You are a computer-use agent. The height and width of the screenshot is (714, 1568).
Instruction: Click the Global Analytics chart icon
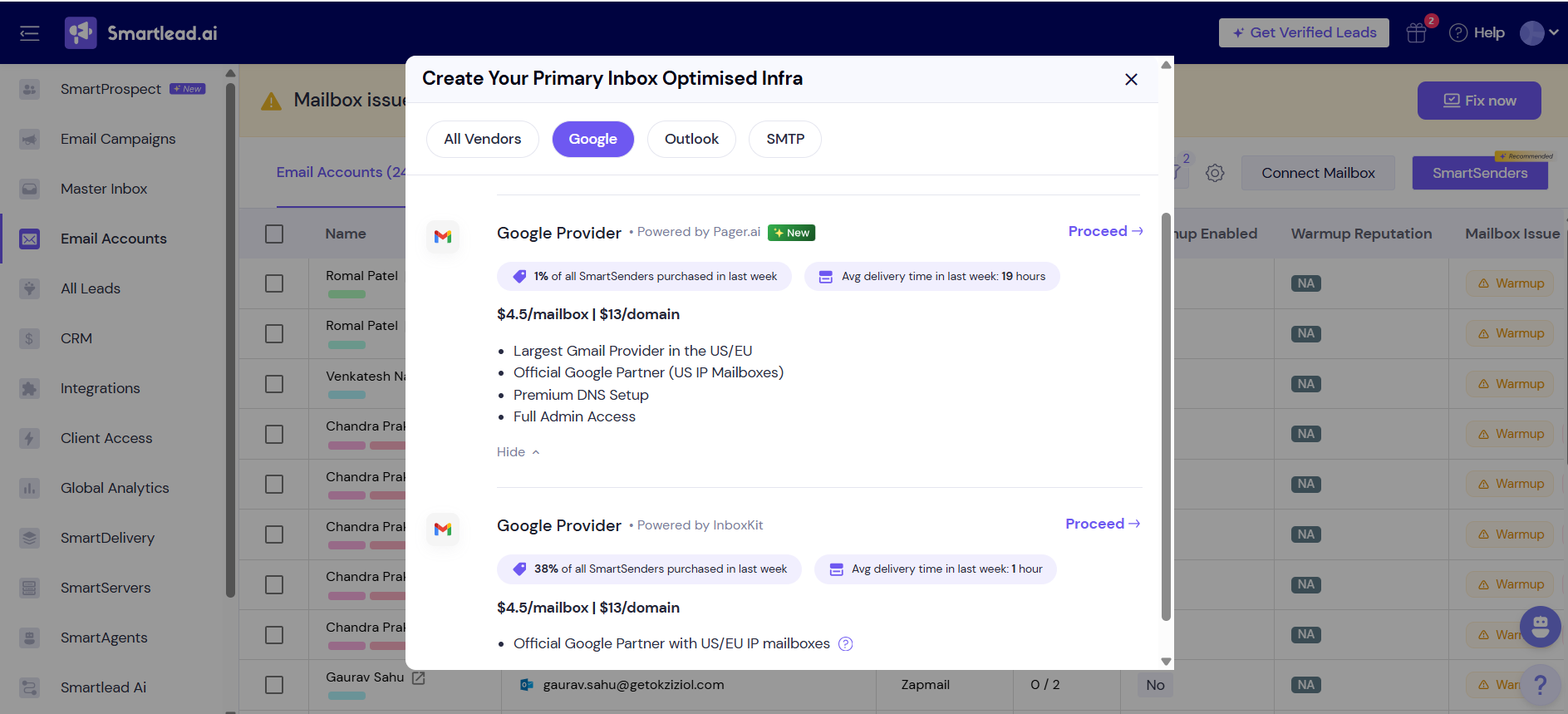(30, 488)
